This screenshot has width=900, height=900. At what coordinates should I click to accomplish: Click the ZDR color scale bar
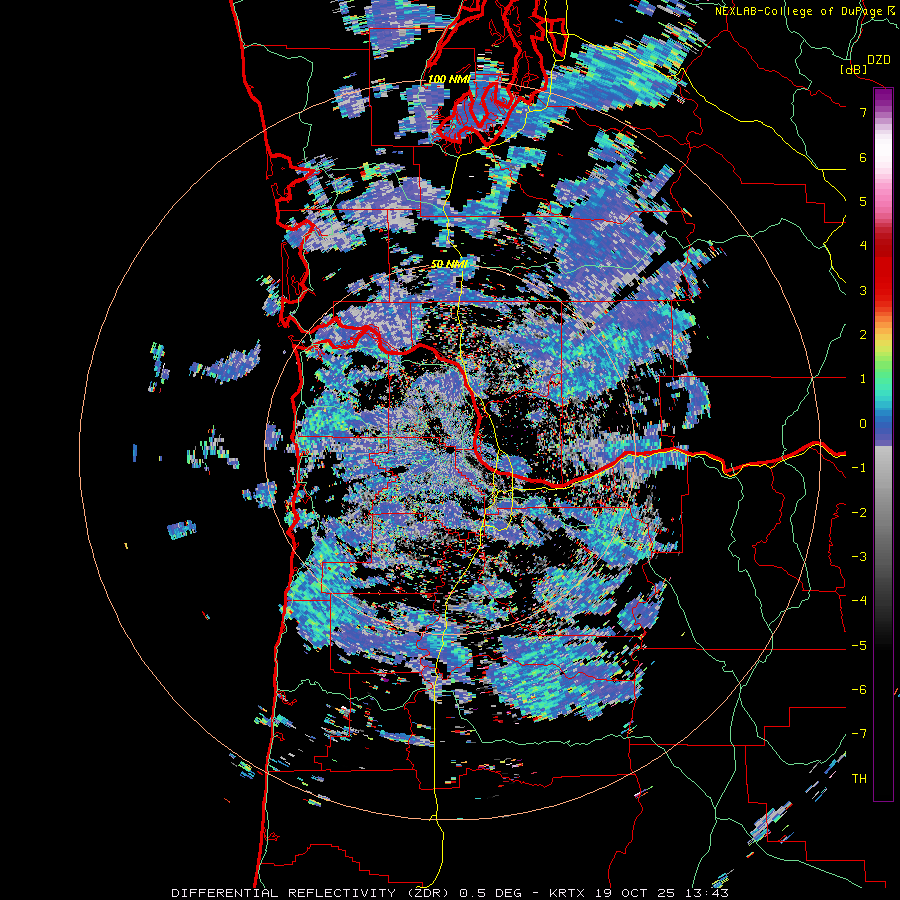click(883, 444)
